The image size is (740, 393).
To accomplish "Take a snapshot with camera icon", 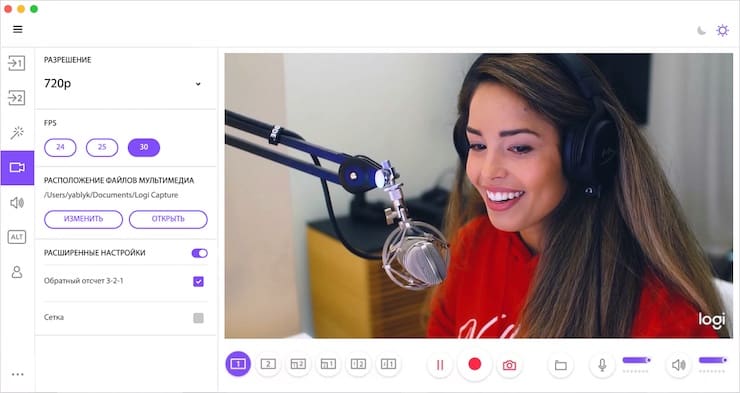I will click(x=509, y=365).
